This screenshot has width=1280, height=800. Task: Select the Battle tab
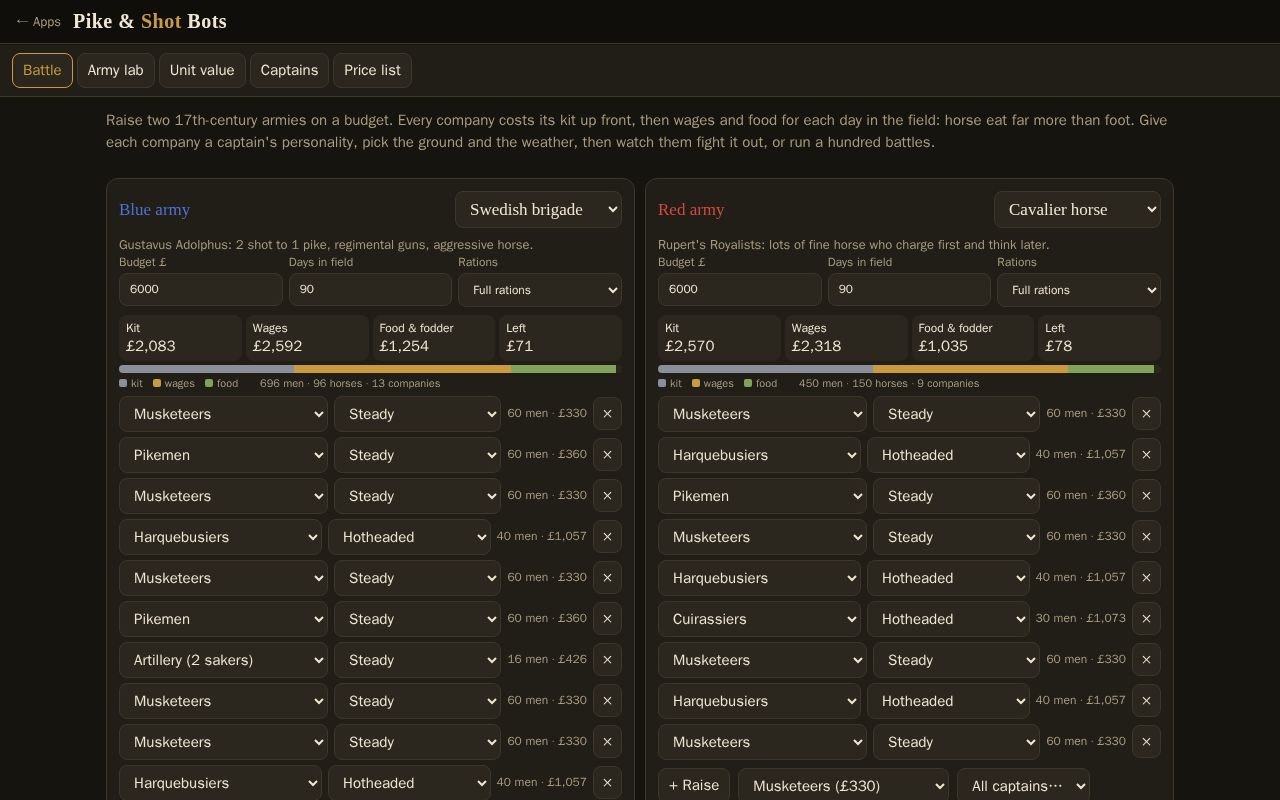pos(42,70)
